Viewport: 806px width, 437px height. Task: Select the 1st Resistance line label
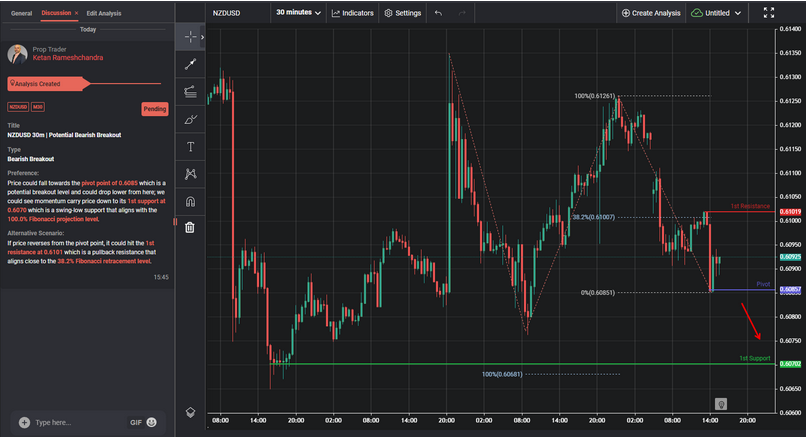click(750, 206)
